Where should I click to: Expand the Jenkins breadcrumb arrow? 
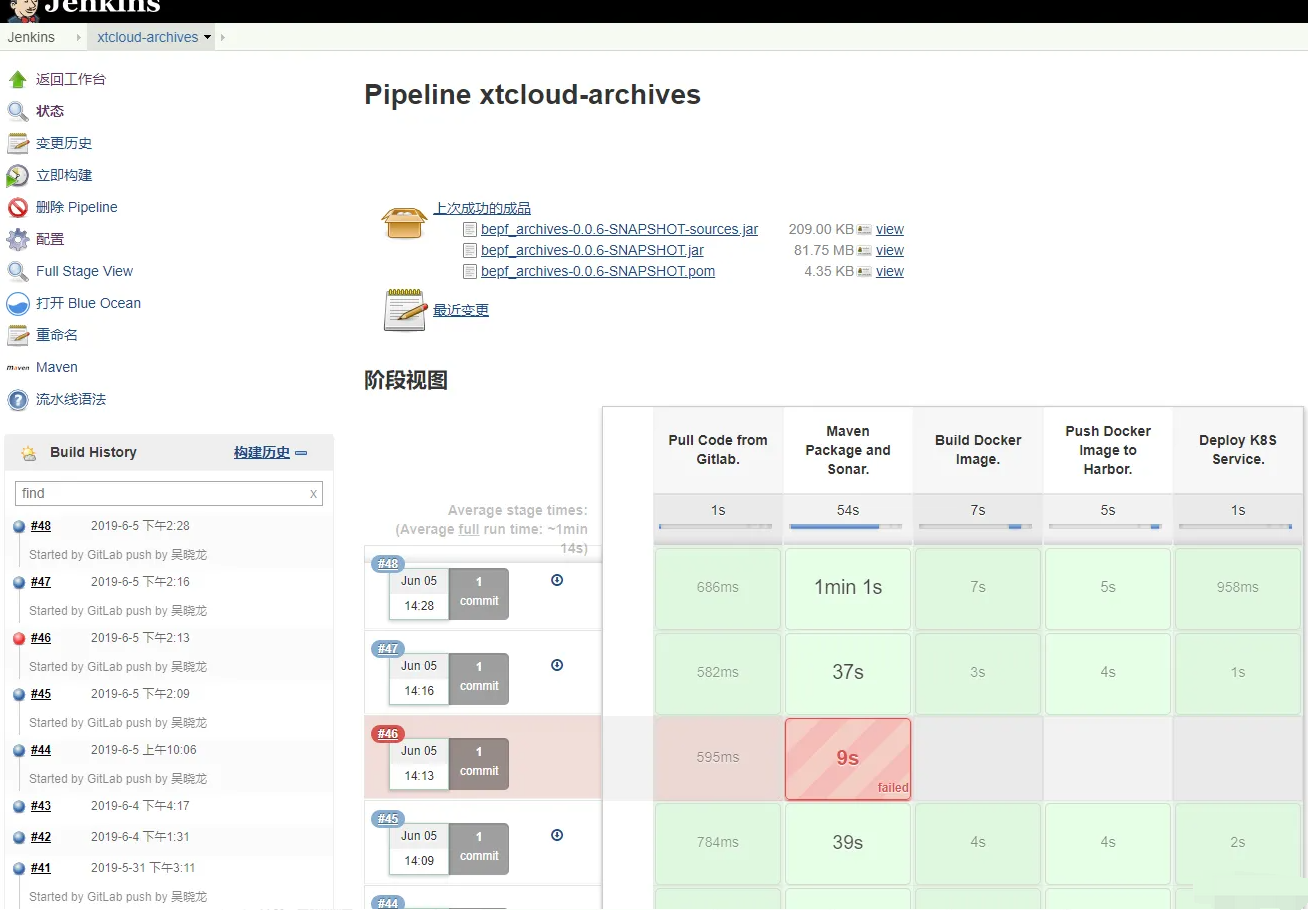(78, 37)
